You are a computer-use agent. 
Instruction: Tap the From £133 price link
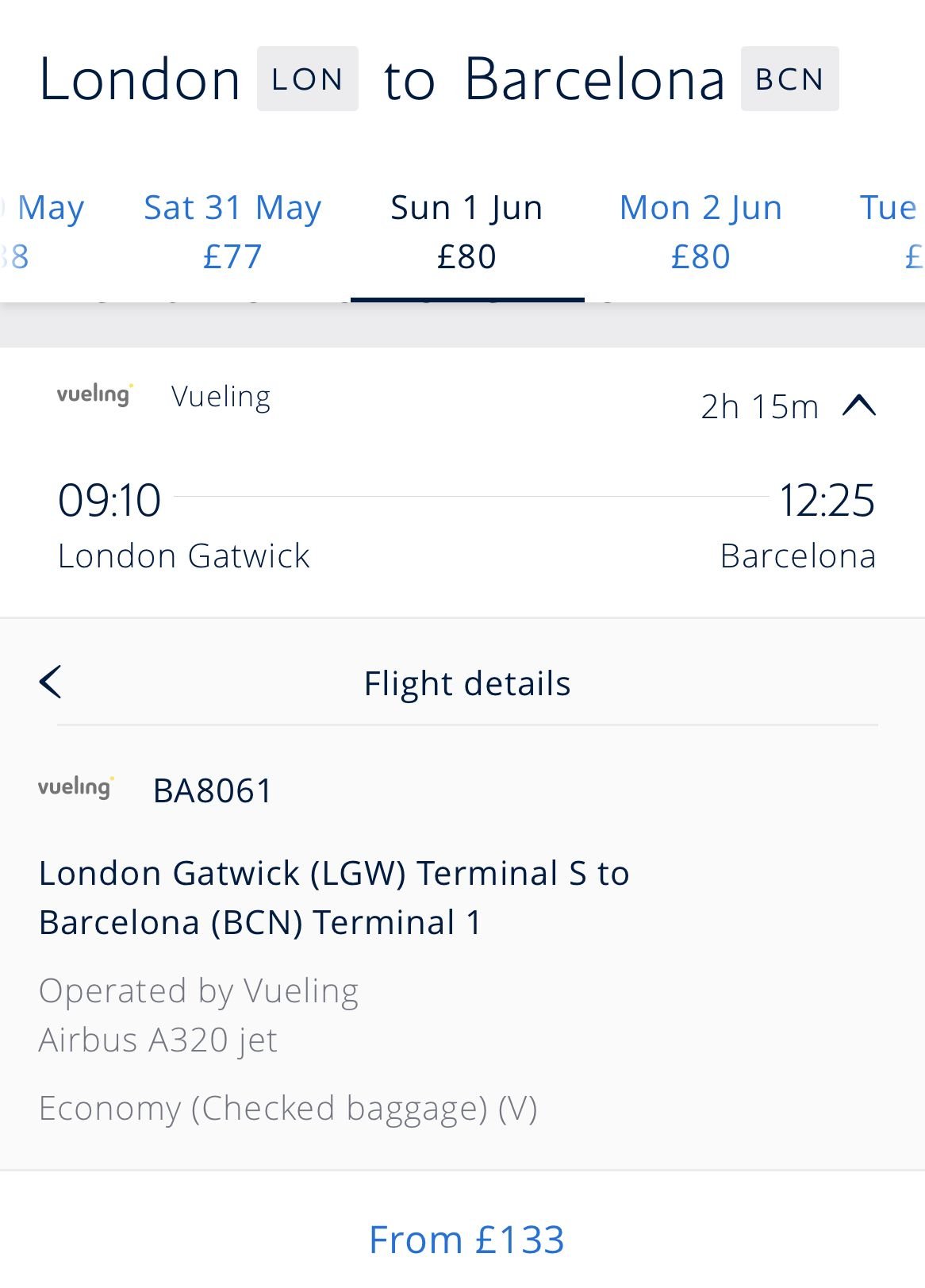point(466,1239)
